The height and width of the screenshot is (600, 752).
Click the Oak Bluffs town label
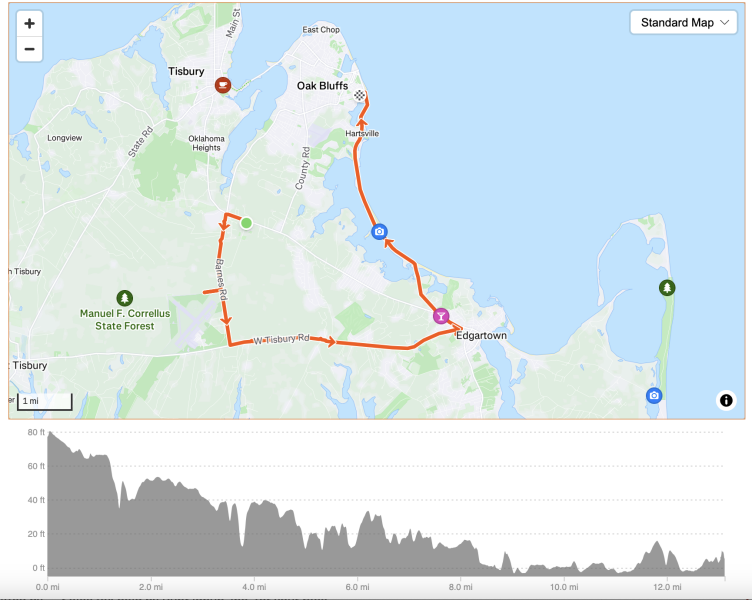click(x=322, y=86)
